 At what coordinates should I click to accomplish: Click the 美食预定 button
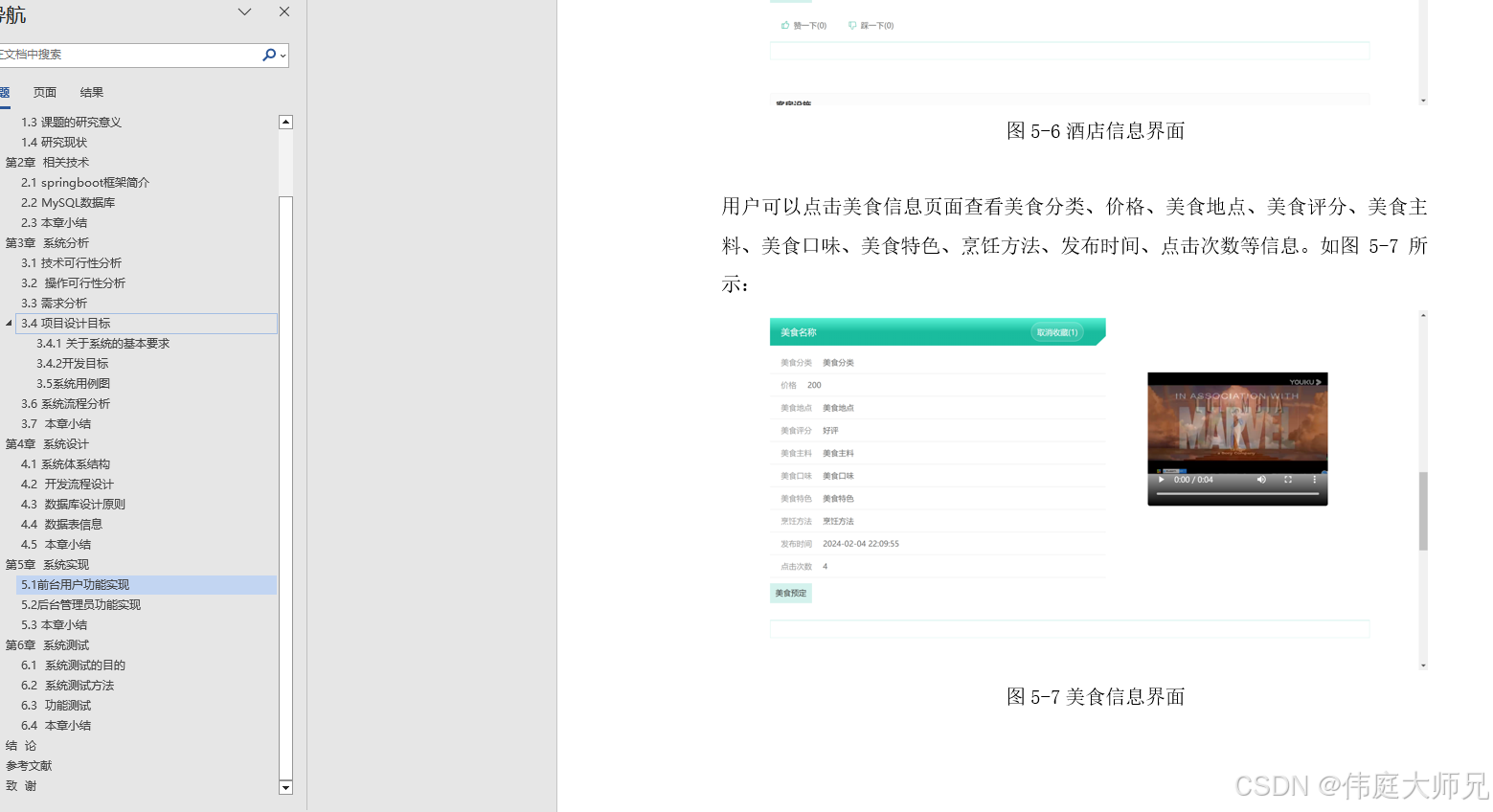pyautogui.click(x=791, y=594)
